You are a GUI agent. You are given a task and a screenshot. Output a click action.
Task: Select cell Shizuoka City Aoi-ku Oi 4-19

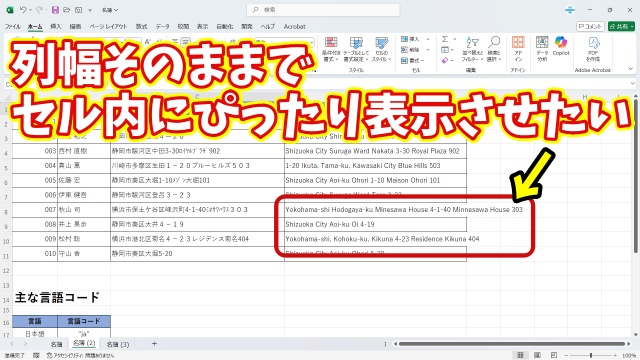376,224
